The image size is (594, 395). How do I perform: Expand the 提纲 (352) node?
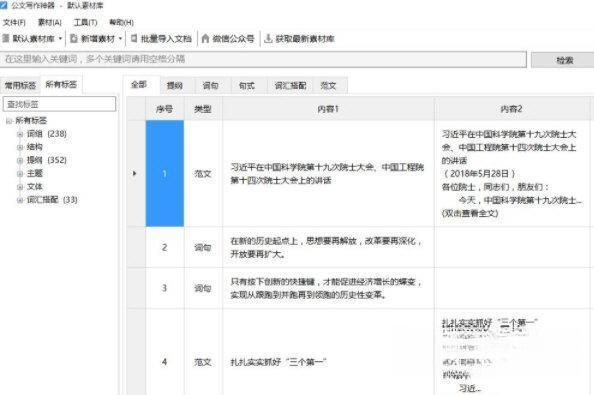coord(20,161)
